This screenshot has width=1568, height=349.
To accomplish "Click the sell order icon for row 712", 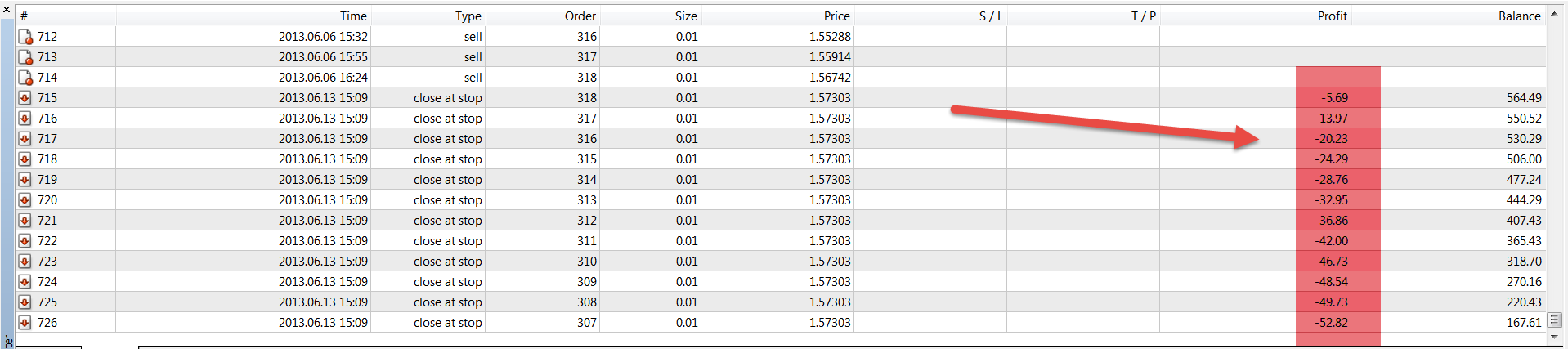I will 25,37.
